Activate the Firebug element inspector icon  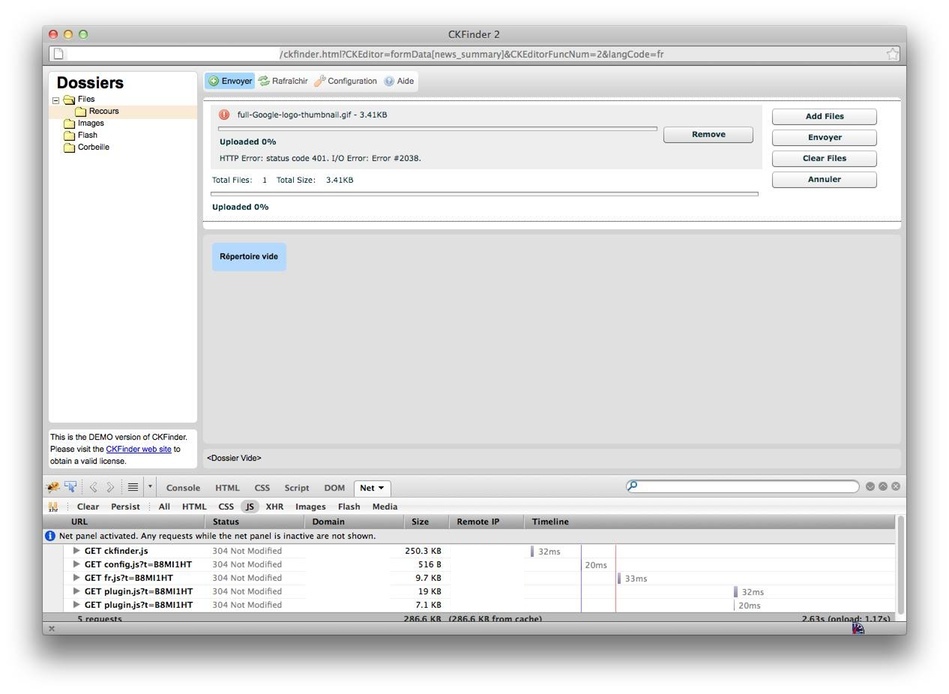[x=70, y=487]
